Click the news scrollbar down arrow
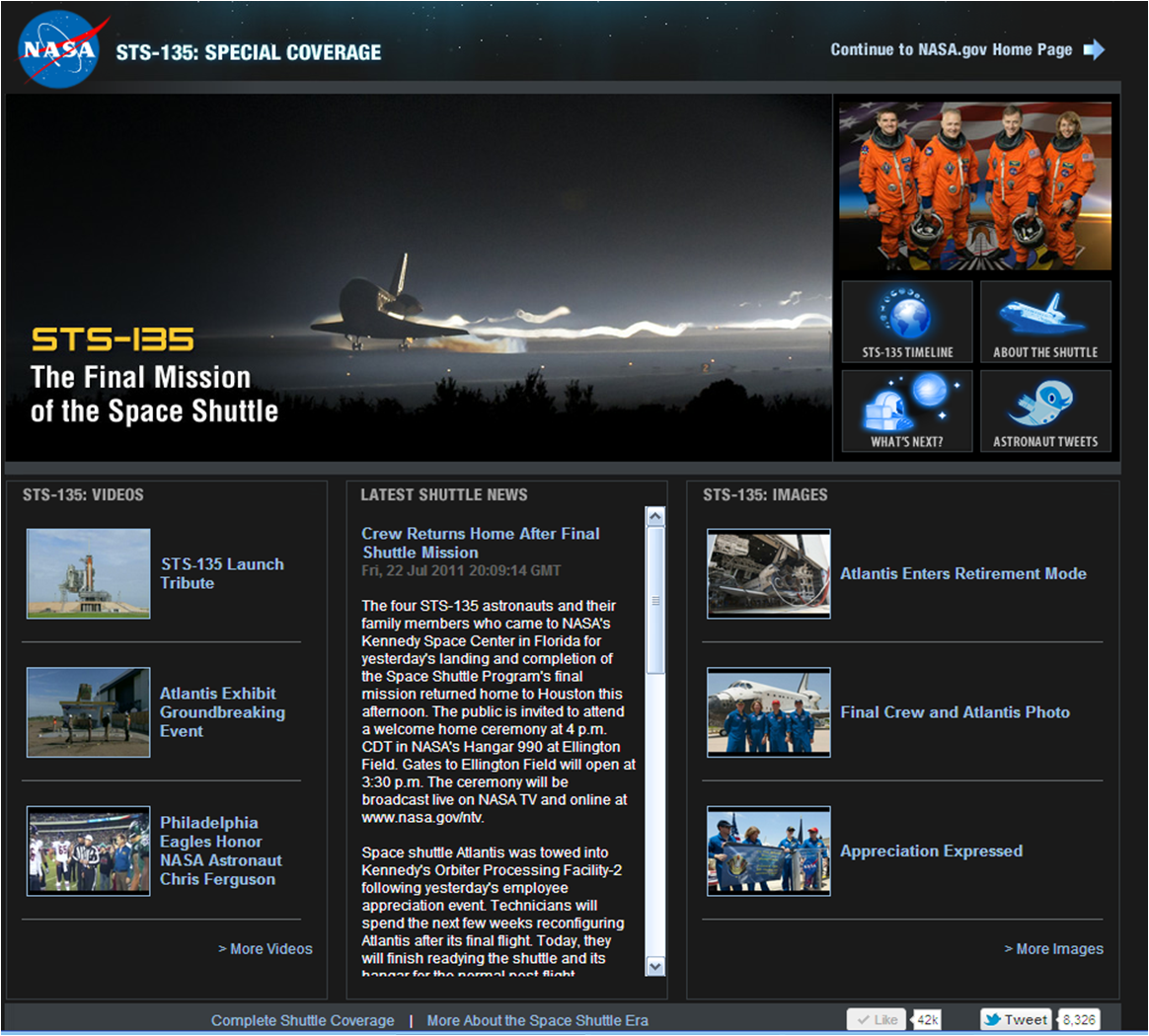This screenshot has width=1149, height=1036. (655, 966)
